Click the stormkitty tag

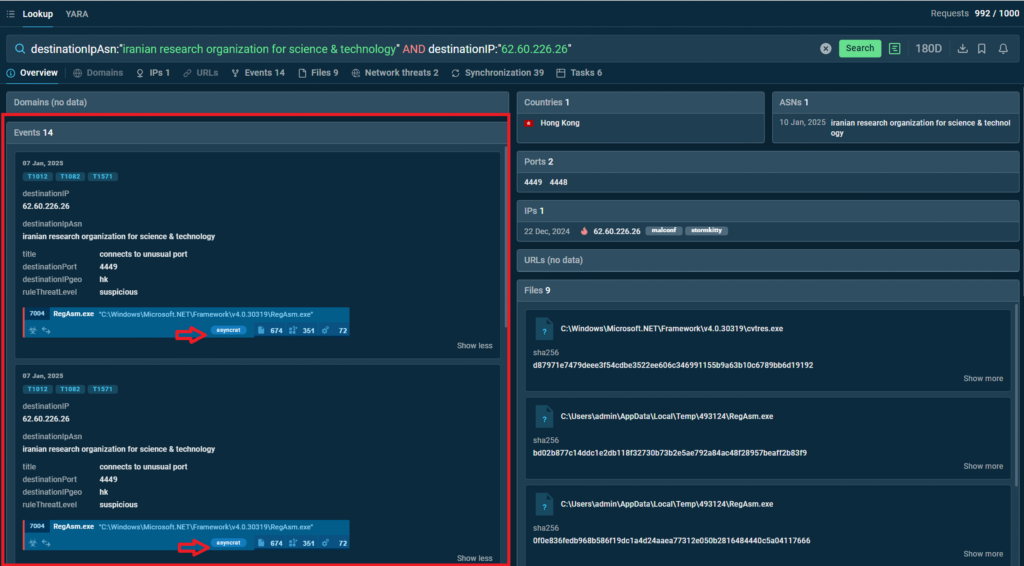pos(706,231)
